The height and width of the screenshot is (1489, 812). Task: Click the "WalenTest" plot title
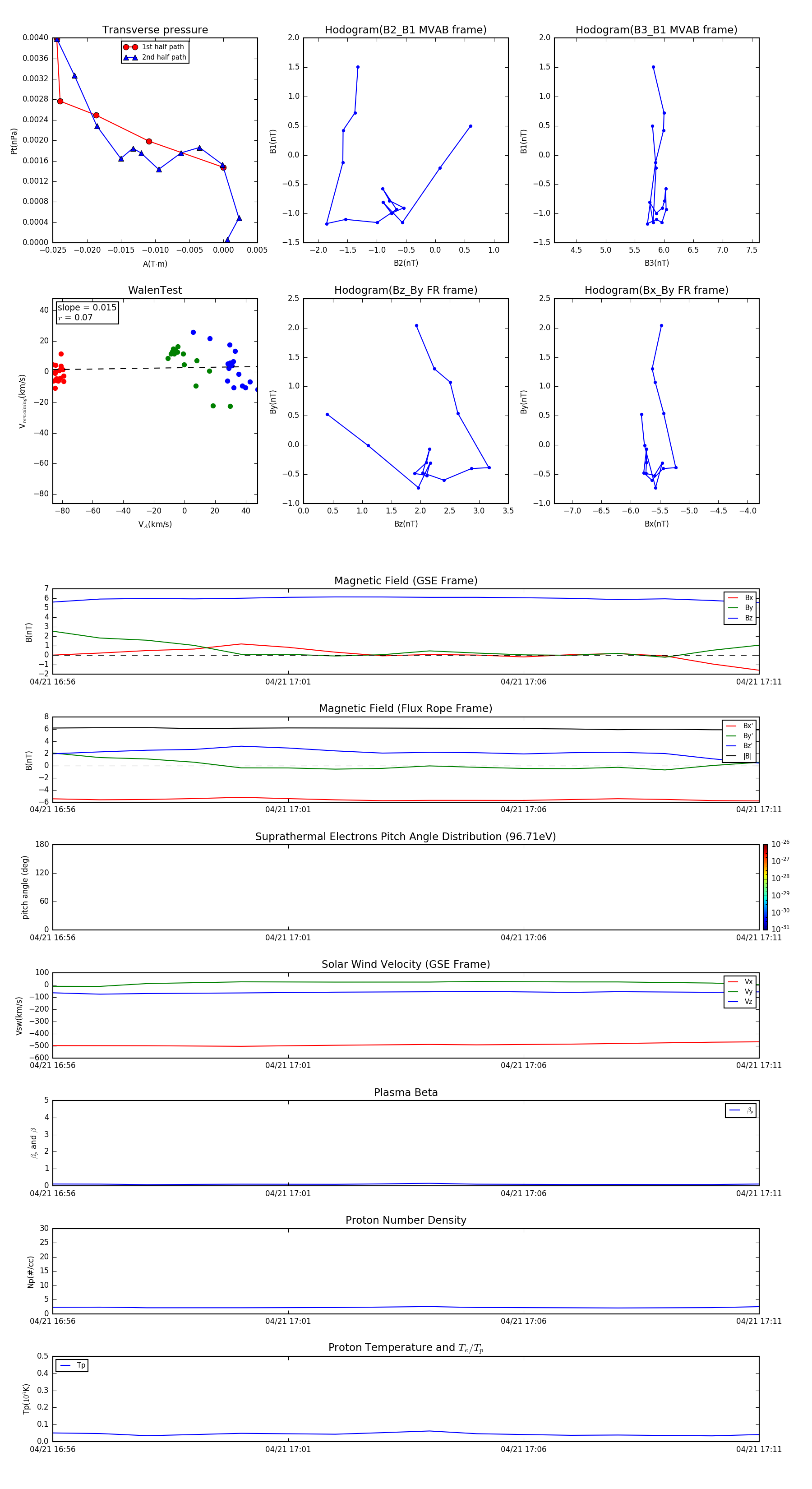coord(155,290)
